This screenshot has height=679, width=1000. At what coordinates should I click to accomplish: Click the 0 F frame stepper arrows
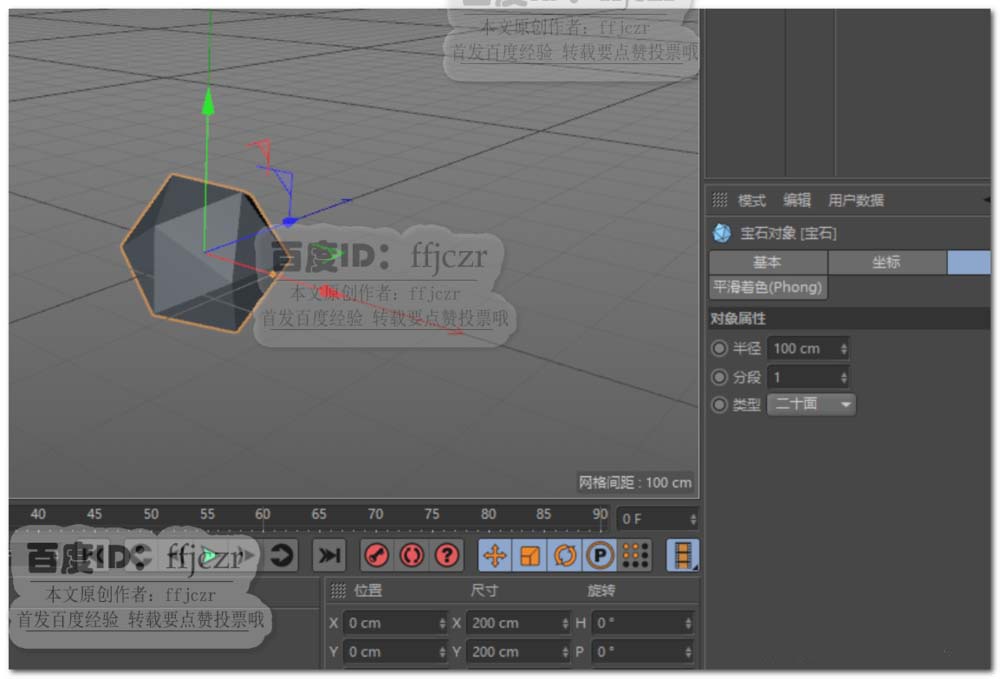[x=693, y=519]
